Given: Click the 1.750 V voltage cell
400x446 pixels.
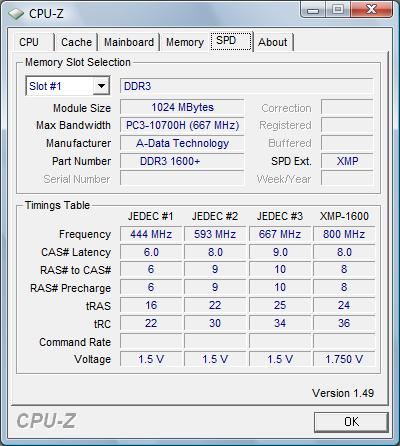Looking at the screenshot, I should (344, 359).
